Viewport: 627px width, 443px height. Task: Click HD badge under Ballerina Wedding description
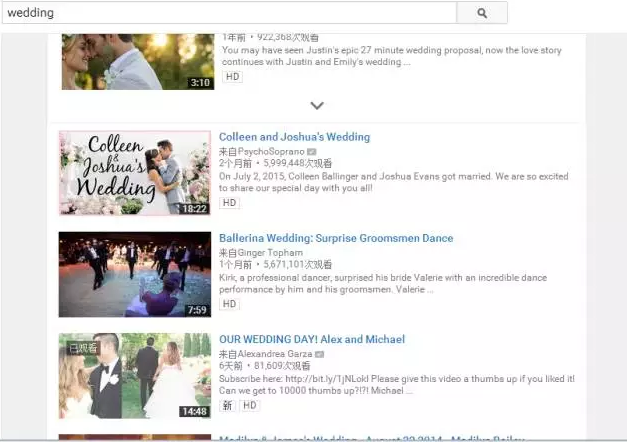[229, 304]
